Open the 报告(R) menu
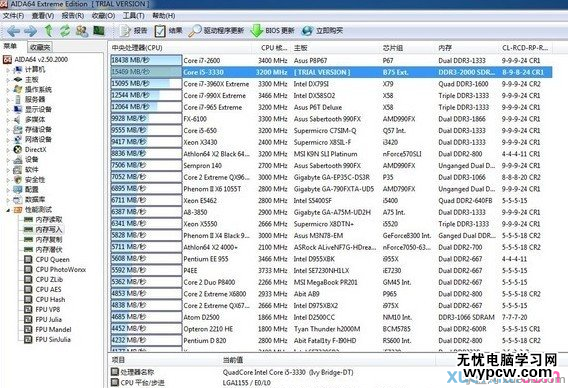This screenshot has width=568, height=388. click(72, 16)
